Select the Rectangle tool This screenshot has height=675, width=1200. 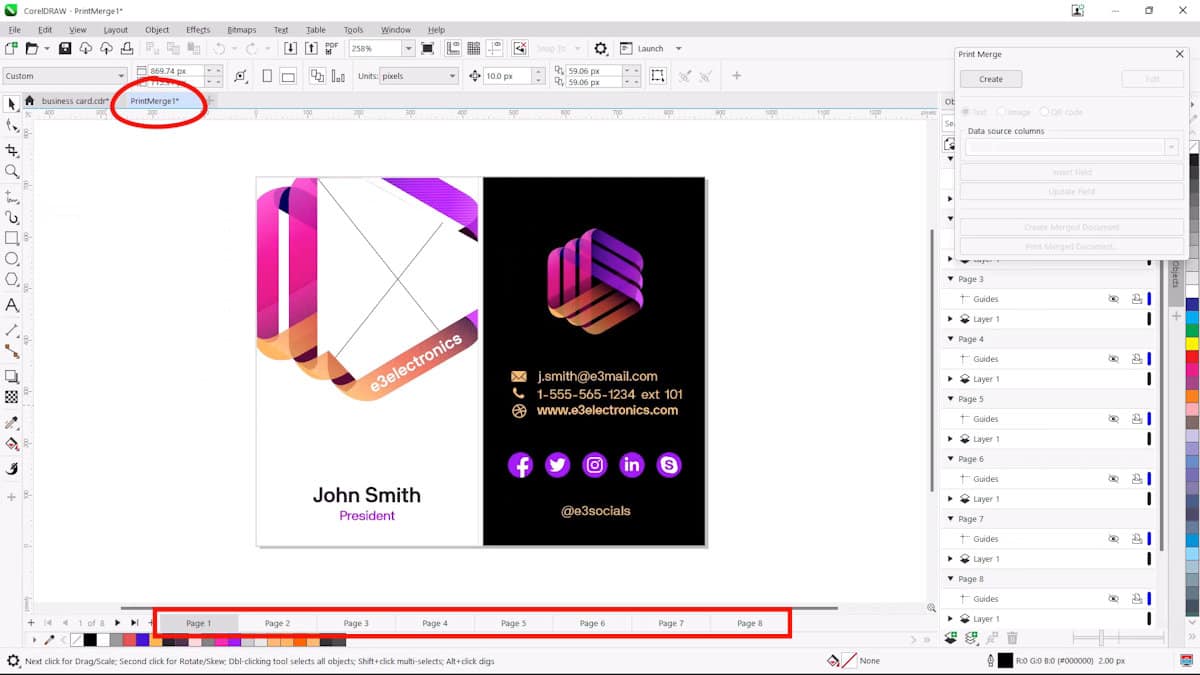12,238
